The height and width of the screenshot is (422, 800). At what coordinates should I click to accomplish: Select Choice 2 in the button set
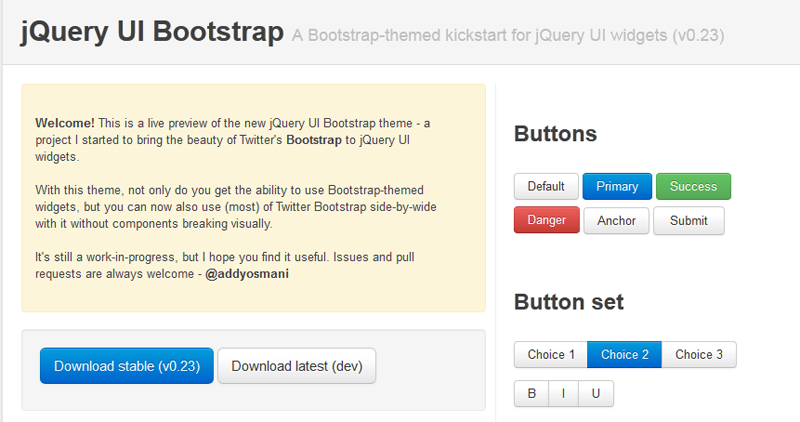tap(624, 355)
